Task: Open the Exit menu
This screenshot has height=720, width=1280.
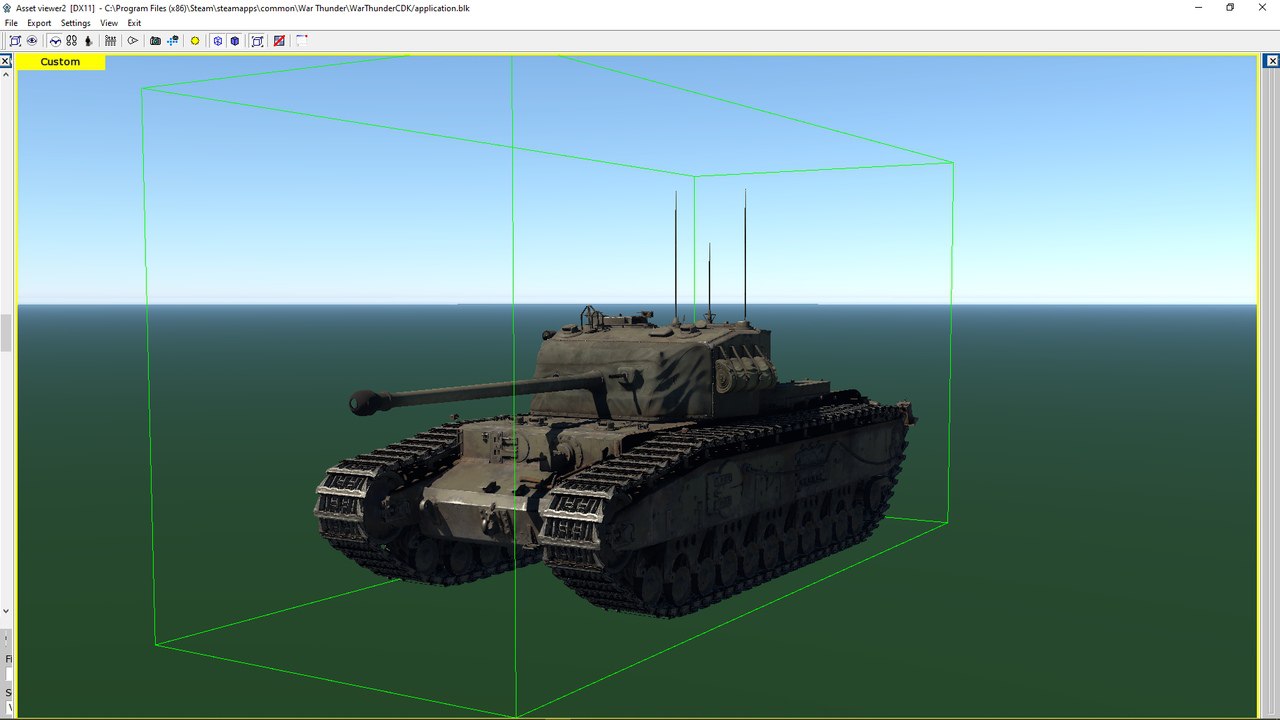Action: (134, 23)
